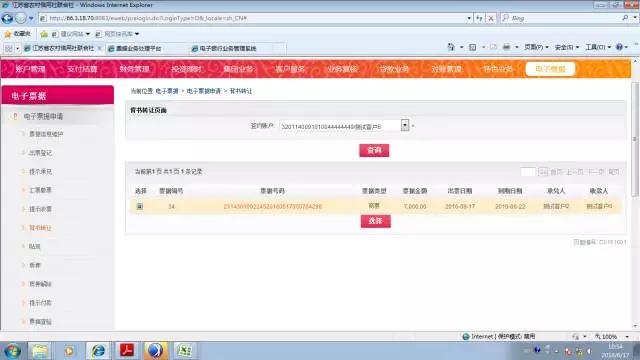Click the quick tabs grid icon
This screenshot has height=360, width=640.
[9, 49]
